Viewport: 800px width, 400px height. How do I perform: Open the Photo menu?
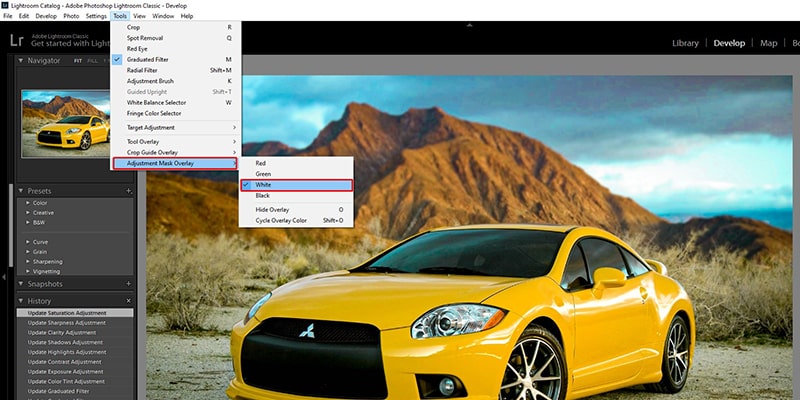pos(71,16)
